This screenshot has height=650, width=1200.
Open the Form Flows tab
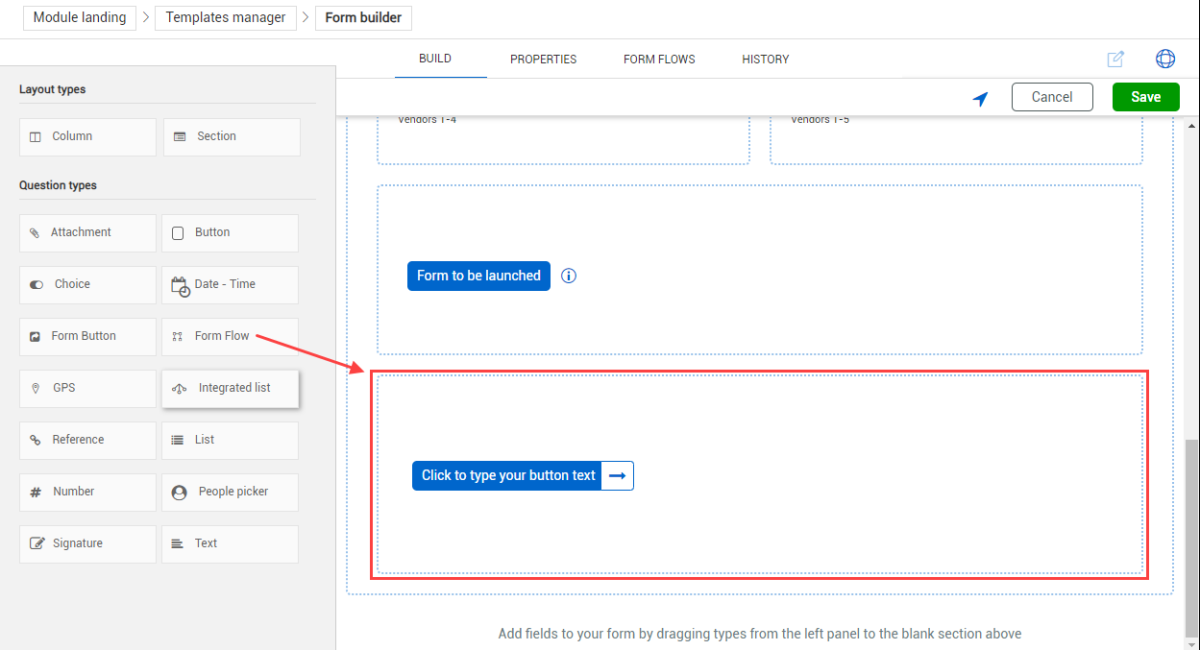pos(659,59)
